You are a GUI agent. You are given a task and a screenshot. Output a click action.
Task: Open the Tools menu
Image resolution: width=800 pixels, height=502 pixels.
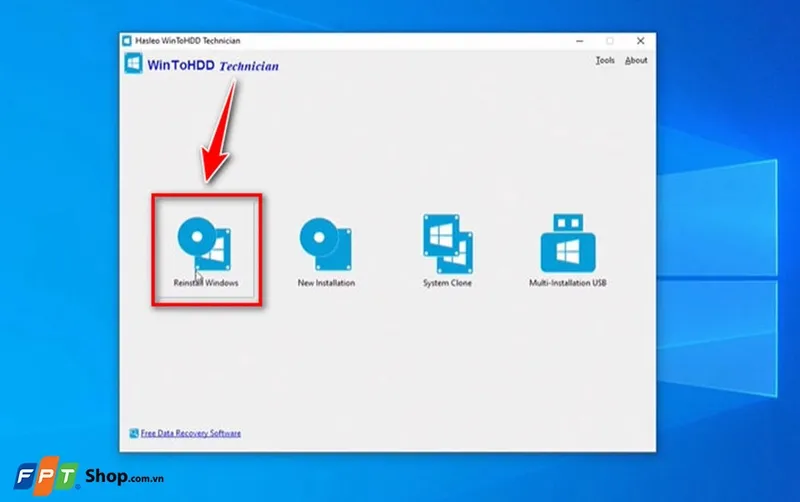pos(605,60)
